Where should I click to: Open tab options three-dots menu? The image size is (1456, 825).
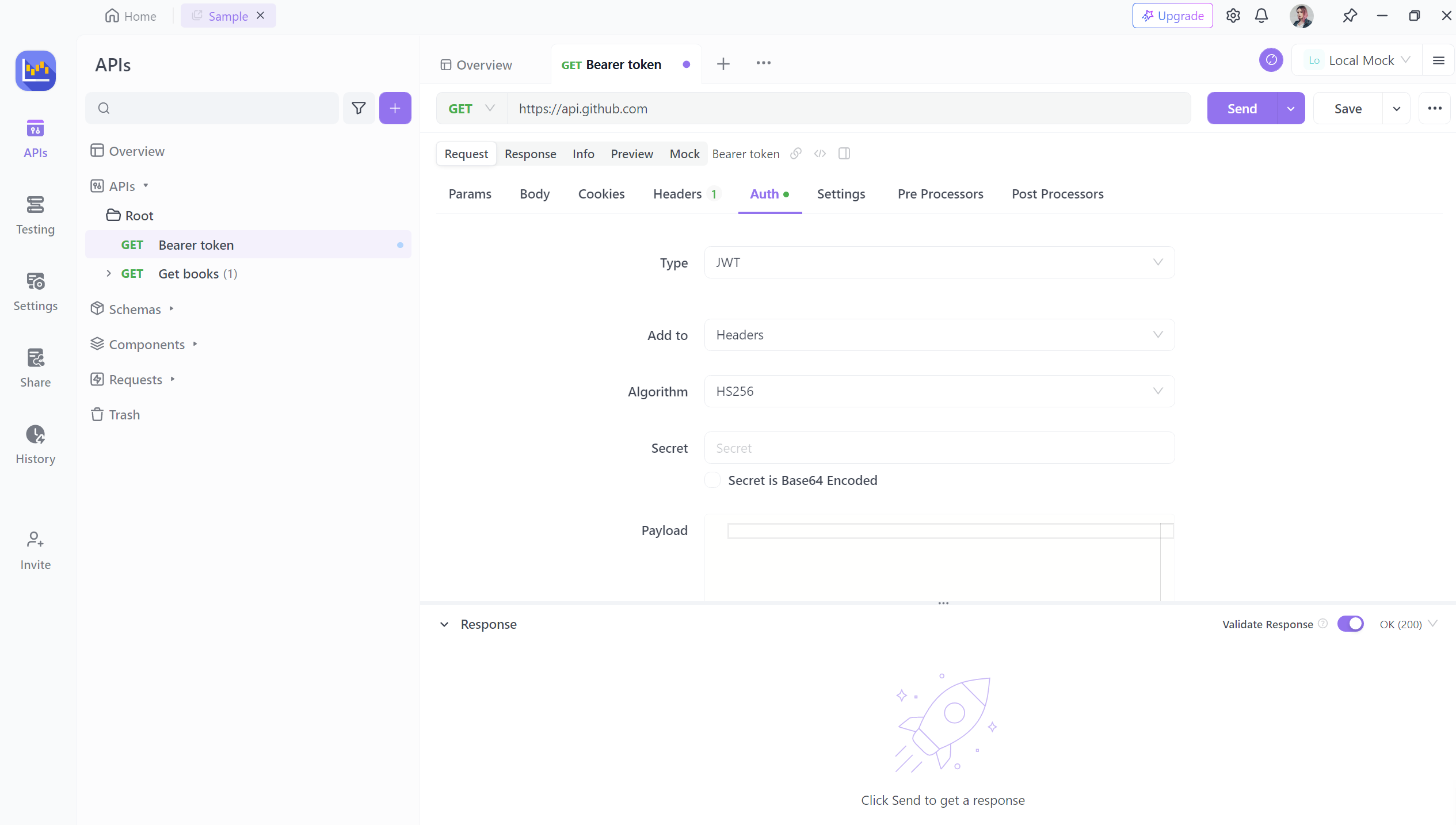click(764, 63)
